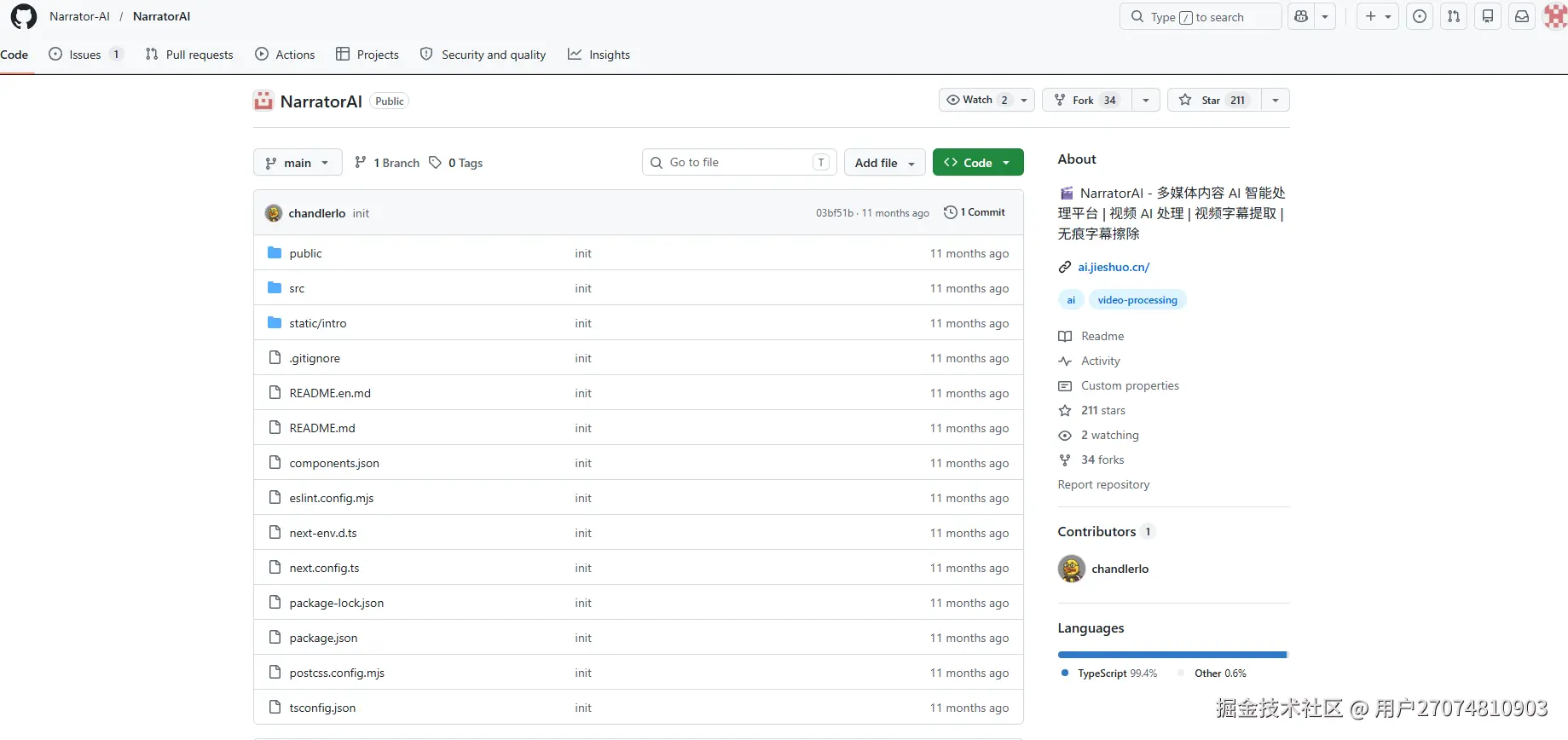Open the README.en.md file

pyautogui.click(x=330, y=393)
